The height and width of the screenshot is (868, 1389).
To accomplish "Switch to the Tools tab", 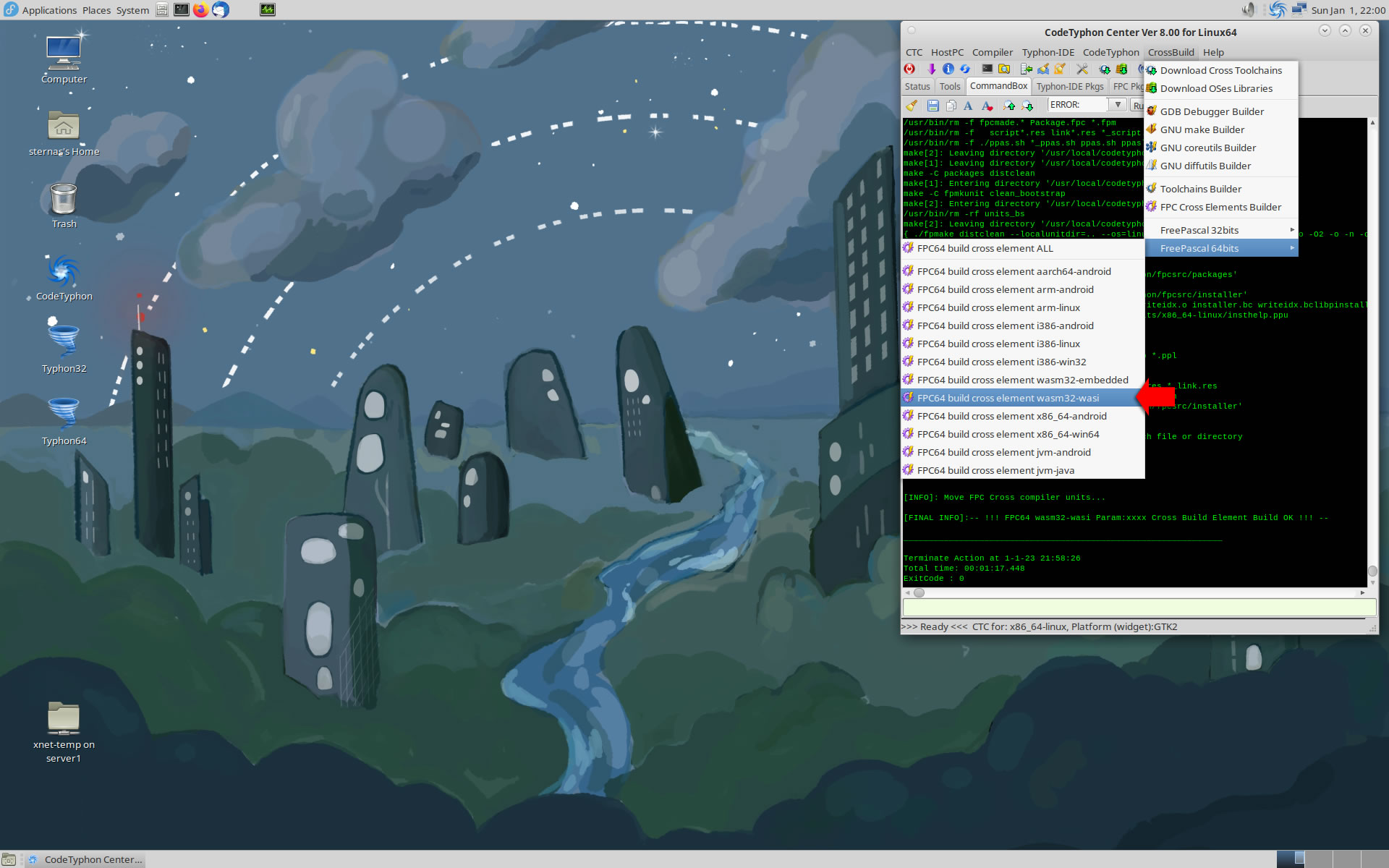I will pos(950,86).
